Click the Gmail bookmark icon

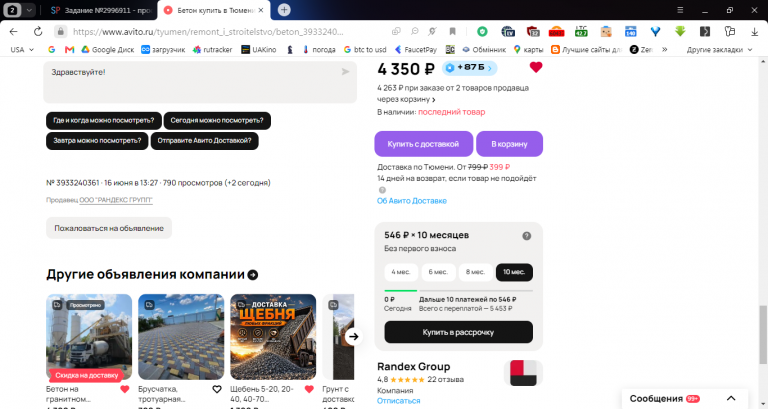tap(69, 49)
